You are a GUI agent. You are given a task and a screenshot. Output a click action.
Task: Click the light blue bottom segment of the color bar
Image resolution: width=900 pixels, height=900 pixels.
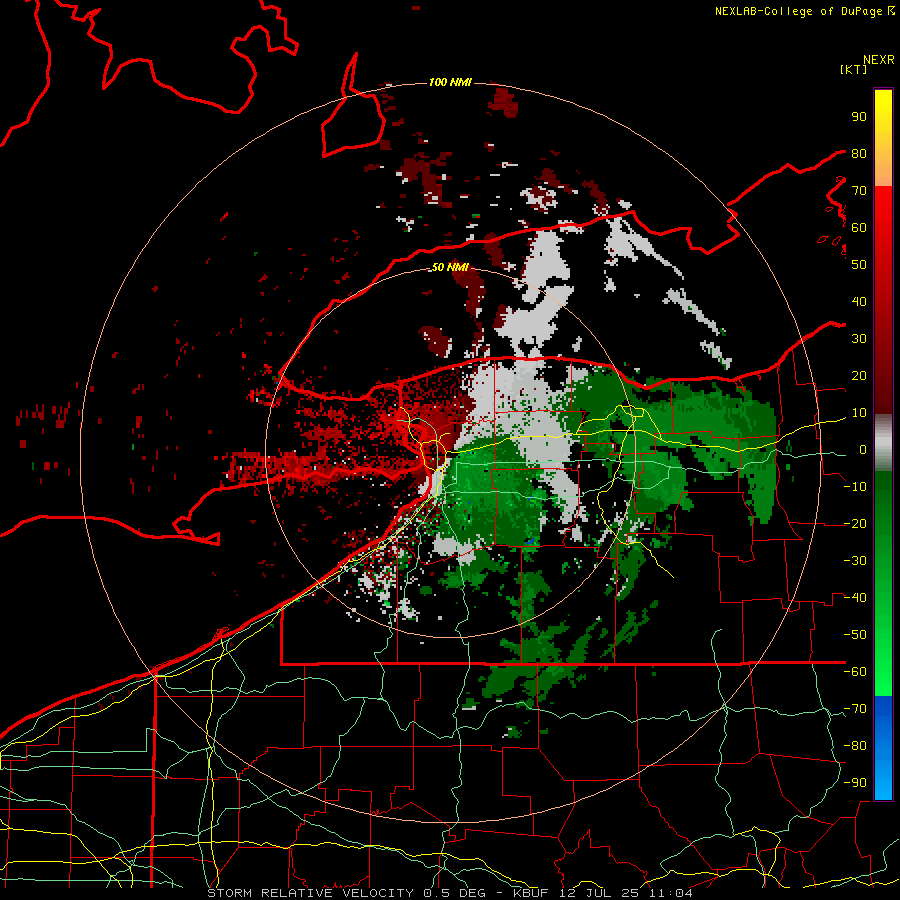[x=883, y=779]
